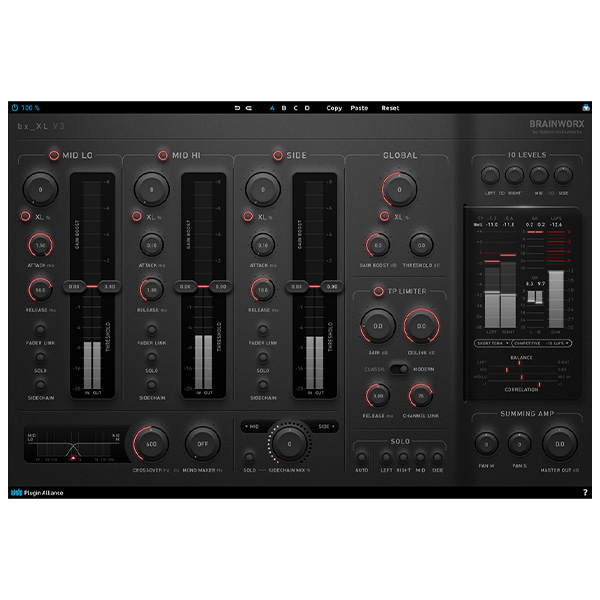Click the IO Levels Left knob

[x=490, y=176]
